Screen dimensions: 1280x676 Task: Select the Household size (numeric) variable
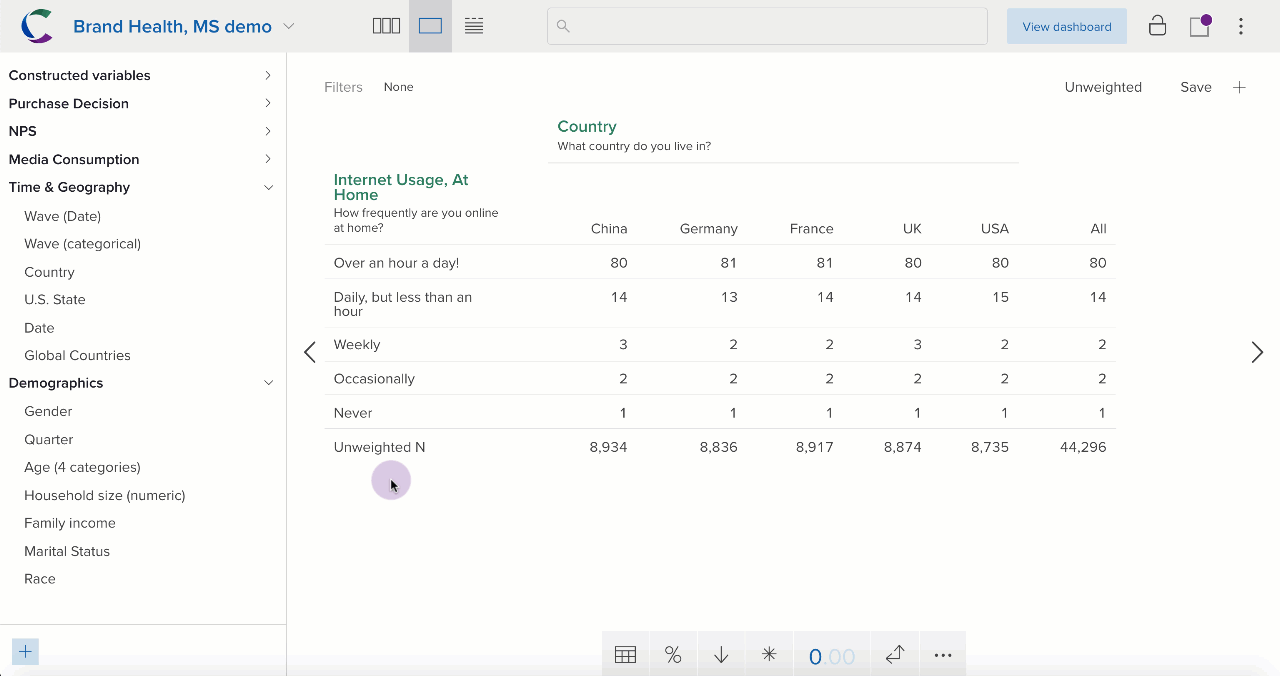tap(105, 495)
